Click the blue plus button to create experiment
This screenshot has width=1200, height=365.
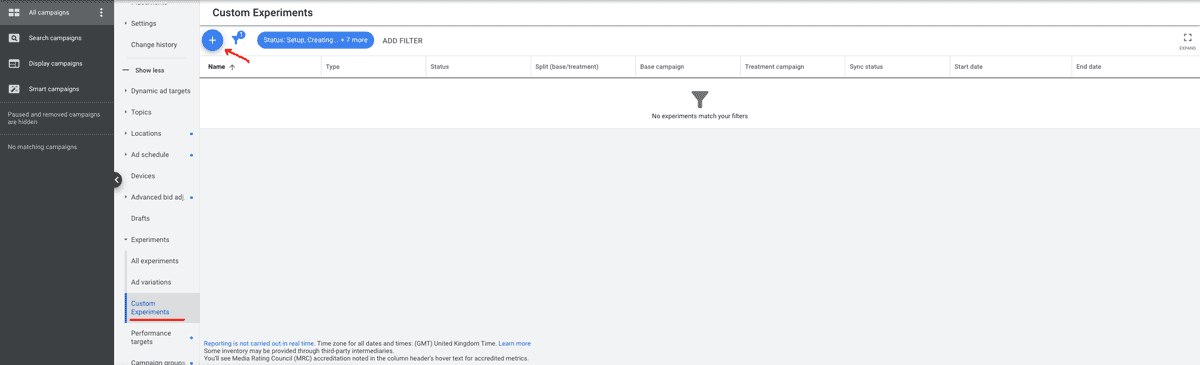point(212,40)
